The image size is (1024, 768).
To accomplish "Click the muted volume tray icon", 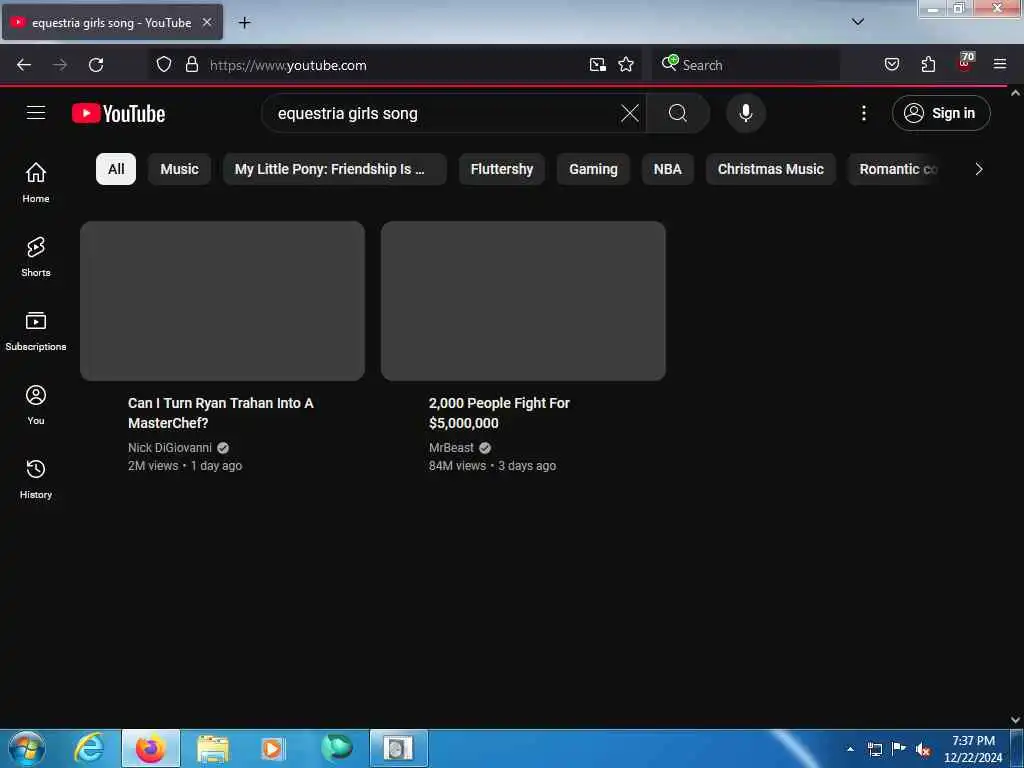I will pos(923,750).
